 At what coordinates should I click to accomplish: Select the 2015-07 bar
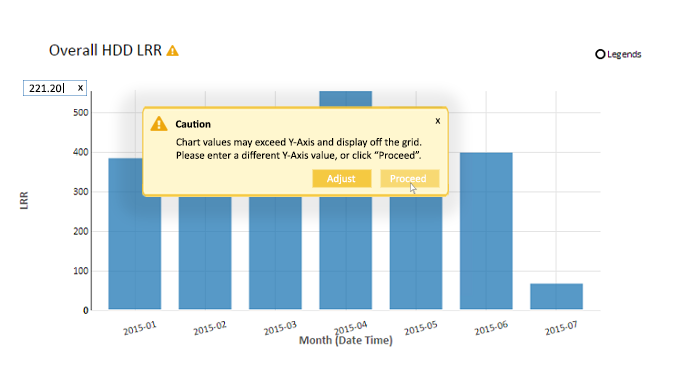point(556,296)
